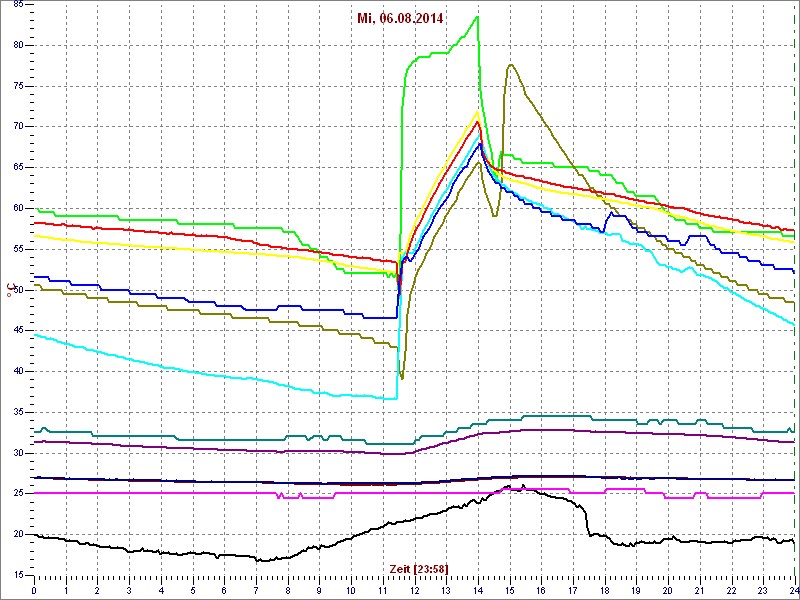The image size is (800, 600).
Task: Click hour 24 on the time axis
Action: [794, 590]
